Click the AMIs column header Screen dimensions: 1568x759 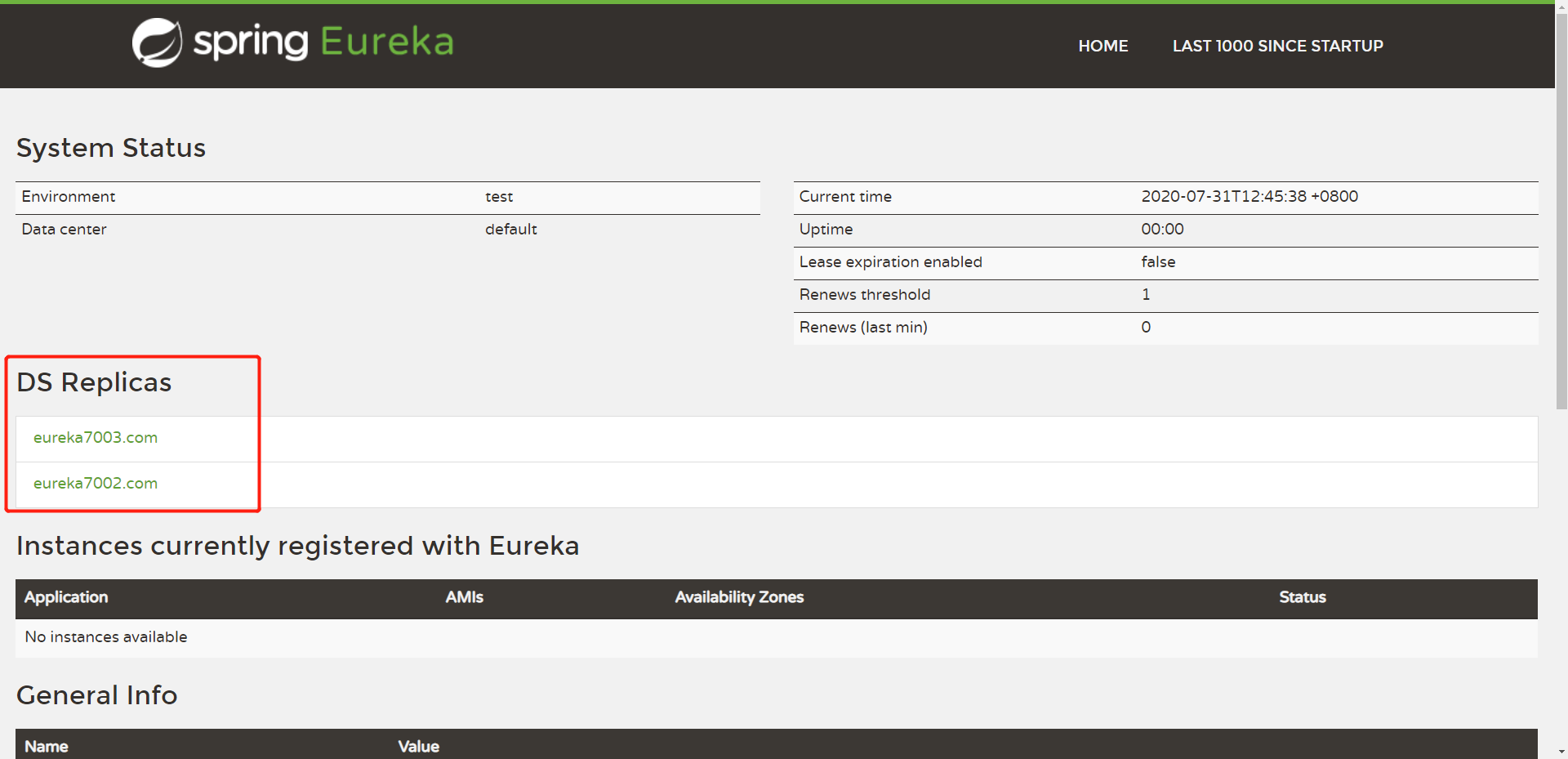coord(464,597)
